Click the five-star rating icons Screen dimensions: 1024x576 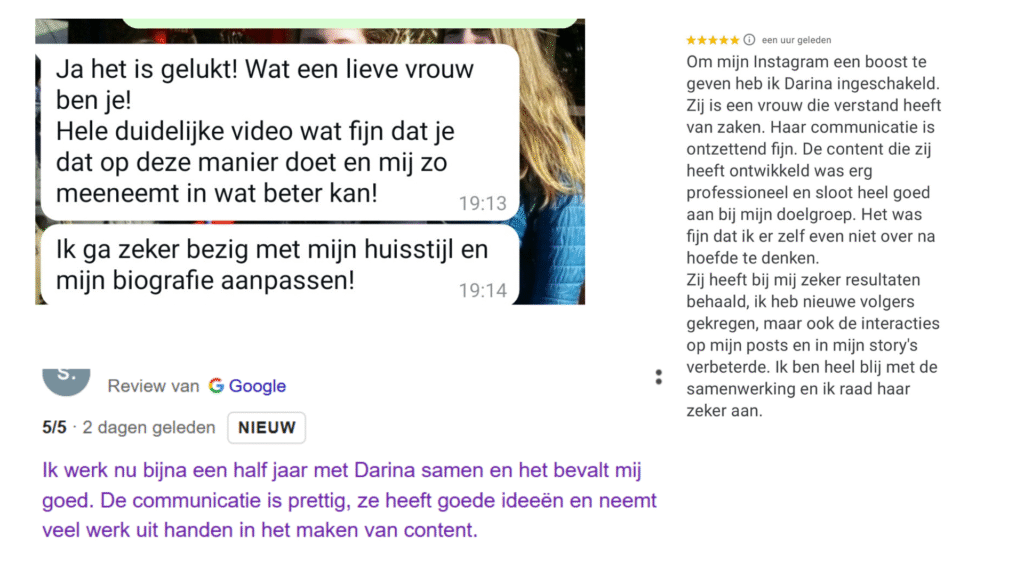[712, 40]
